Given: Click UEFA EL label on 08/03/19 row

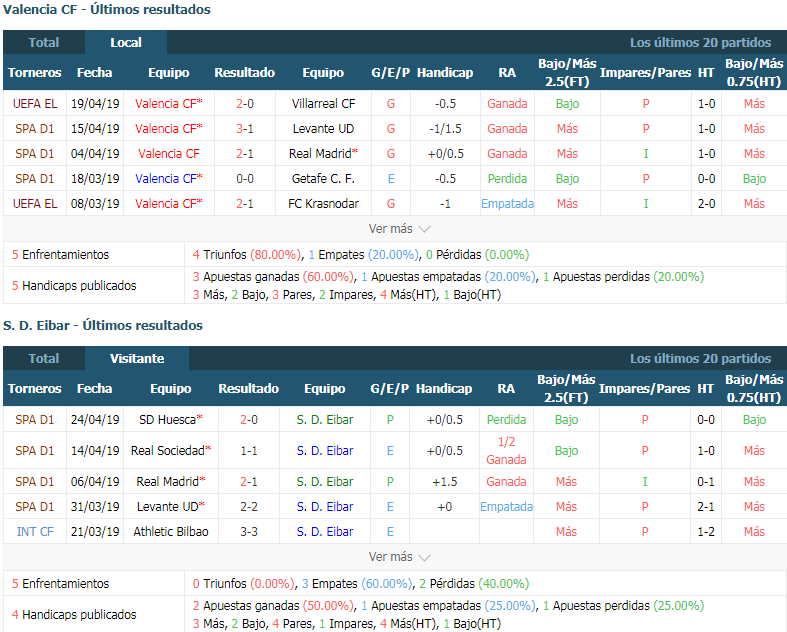Looking at the screenshot, I should [35, 204].
